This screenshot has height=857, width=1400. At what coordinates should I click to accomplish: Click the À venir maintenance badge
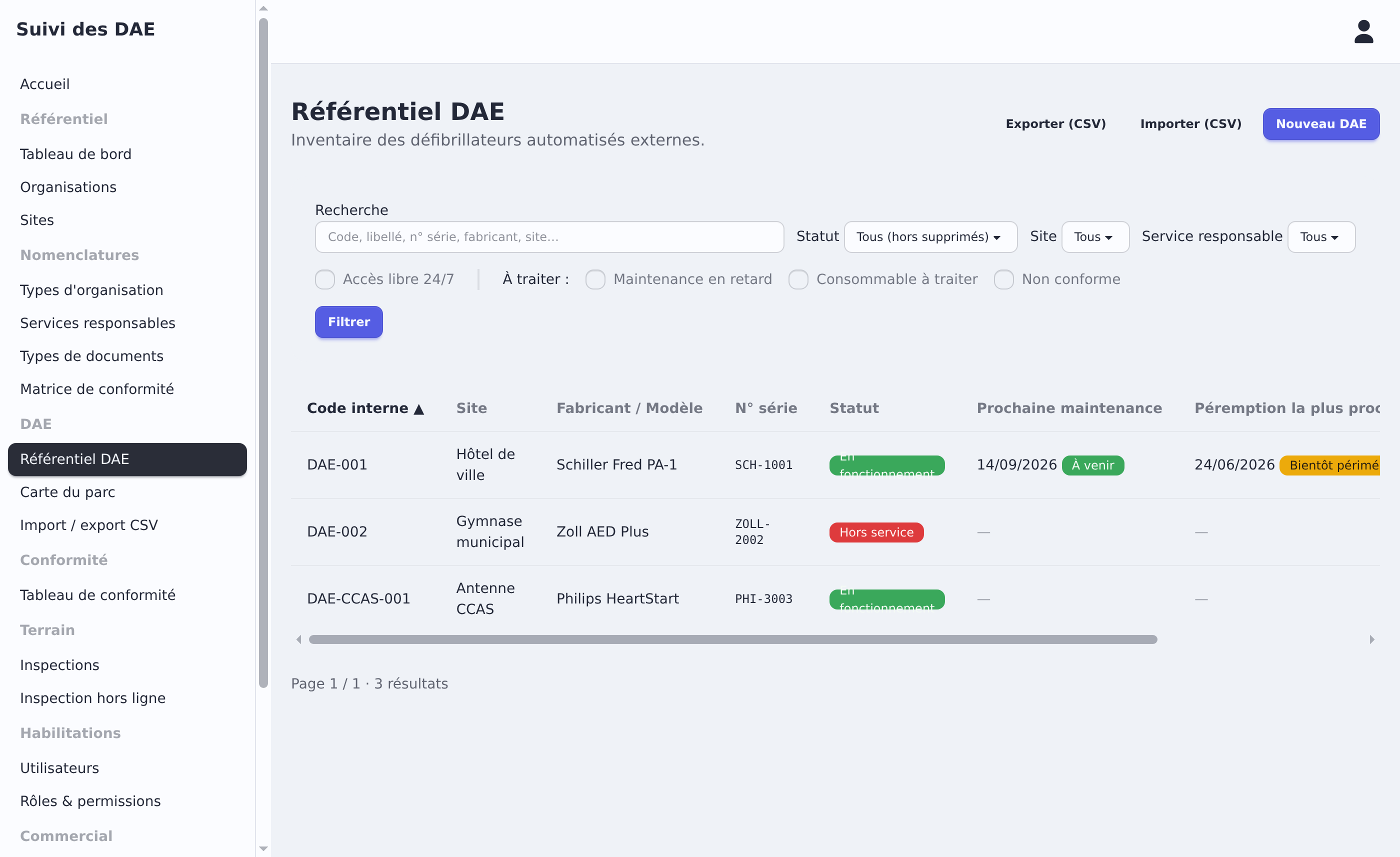point(1092,465)
